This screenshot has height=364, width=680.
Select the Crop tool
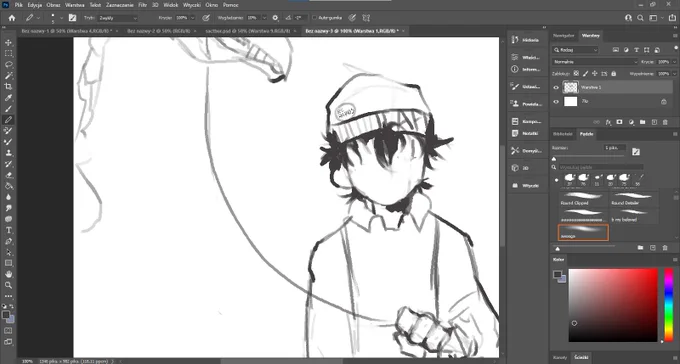8,86
